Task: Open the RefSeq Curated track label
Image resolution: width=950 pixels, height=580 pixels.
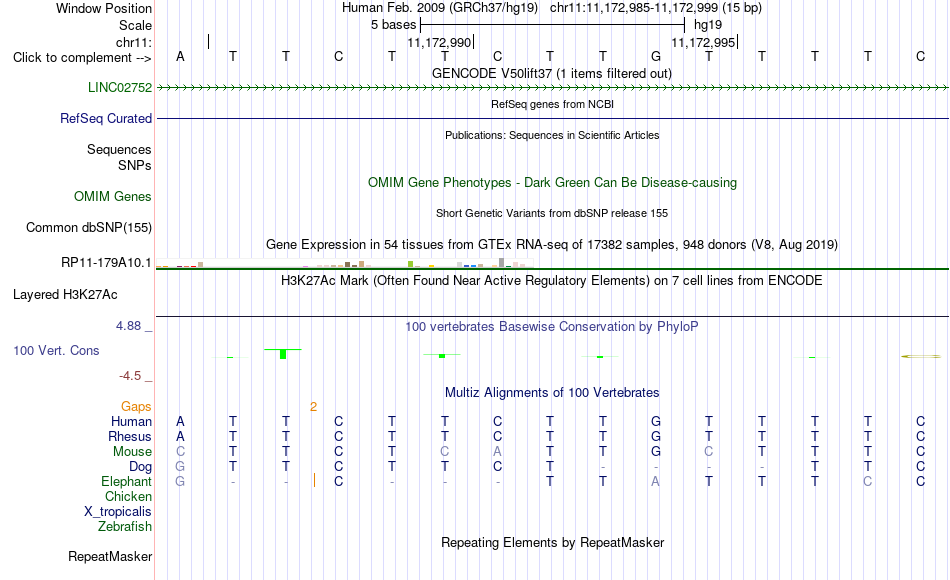Action: click(x=106, y=118)
